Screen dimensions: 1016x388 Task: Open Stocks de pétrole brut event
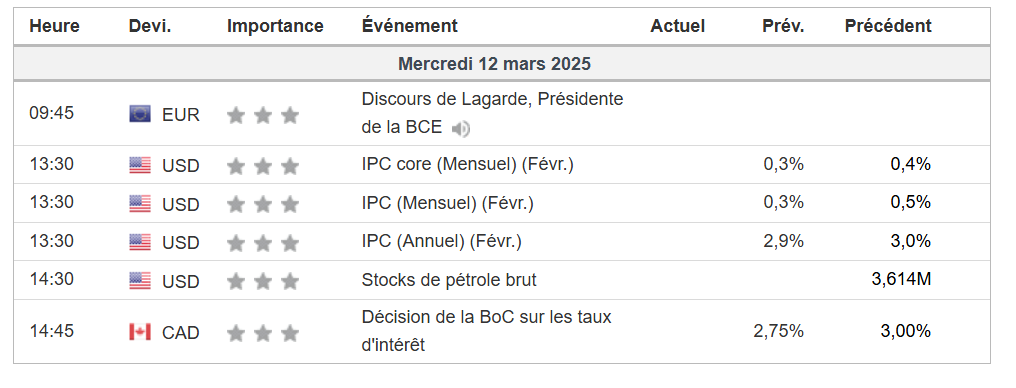[x=449, y=280]
